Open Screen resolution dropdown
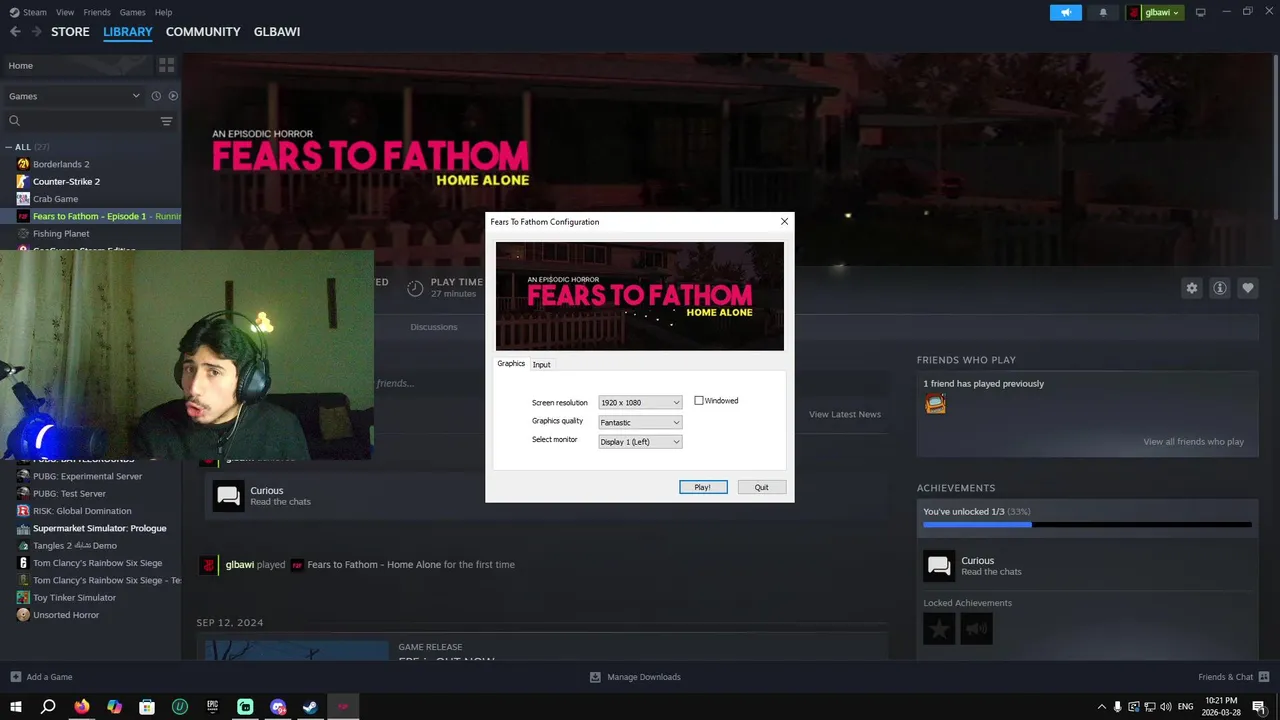This screenshot has width=1280, height=720. pos(640,402)
